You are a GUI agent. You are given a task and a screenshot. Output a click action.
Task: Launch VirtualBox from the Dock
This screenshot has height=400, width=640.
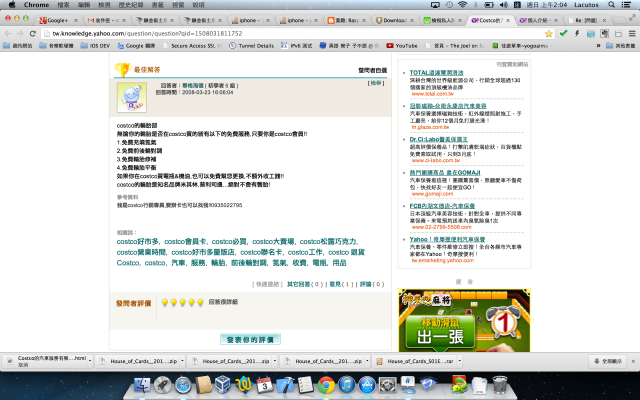point(223,384)
